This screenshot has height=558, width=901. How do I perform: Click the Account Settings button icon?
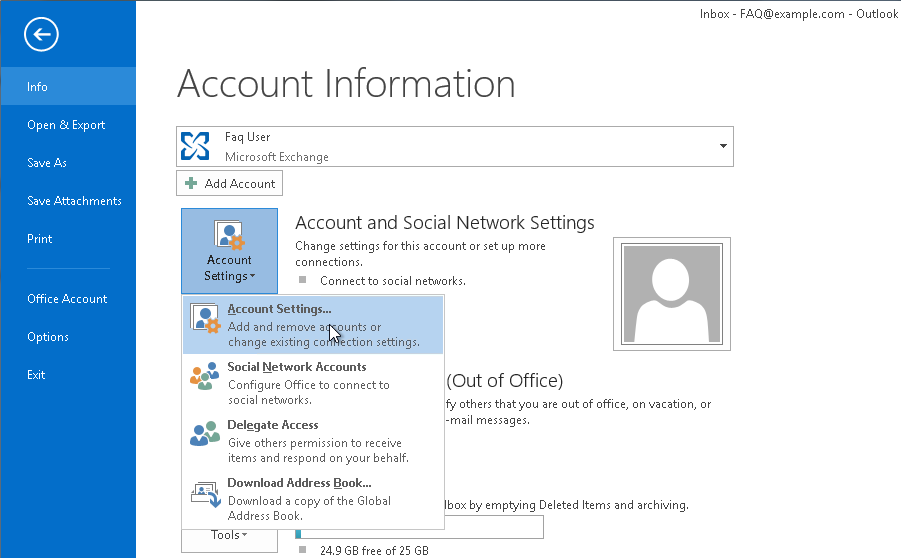(229, 235)
